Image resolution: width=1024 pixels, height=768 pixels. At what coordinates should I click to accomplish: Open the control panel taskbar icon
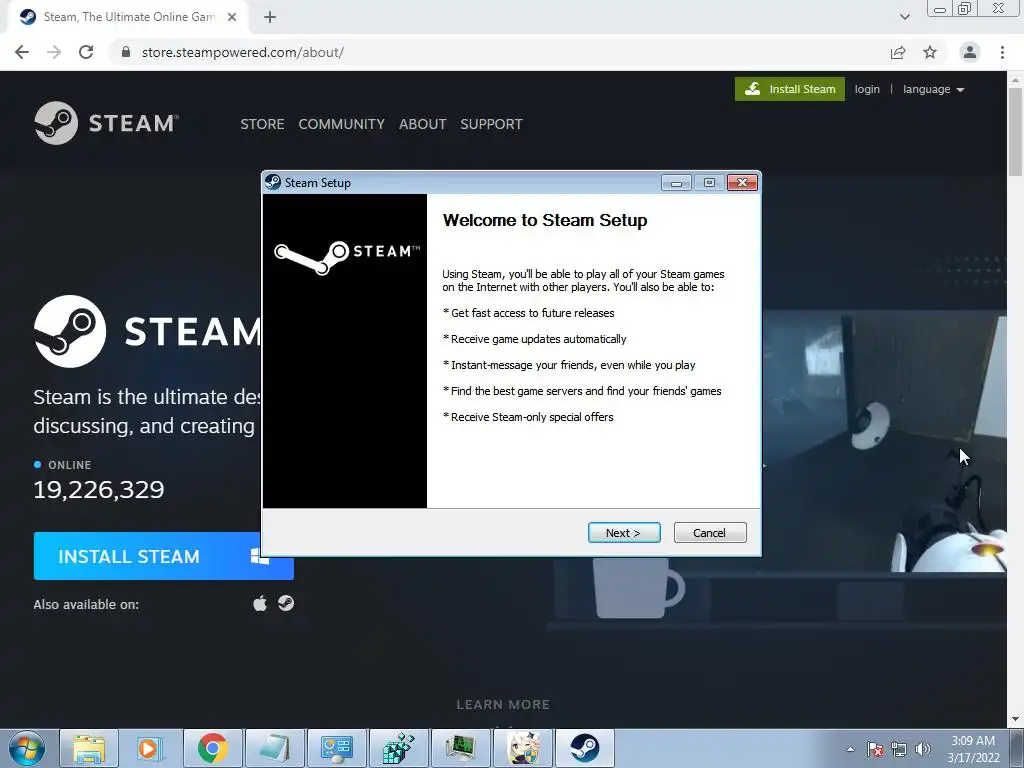coord(337,748)
